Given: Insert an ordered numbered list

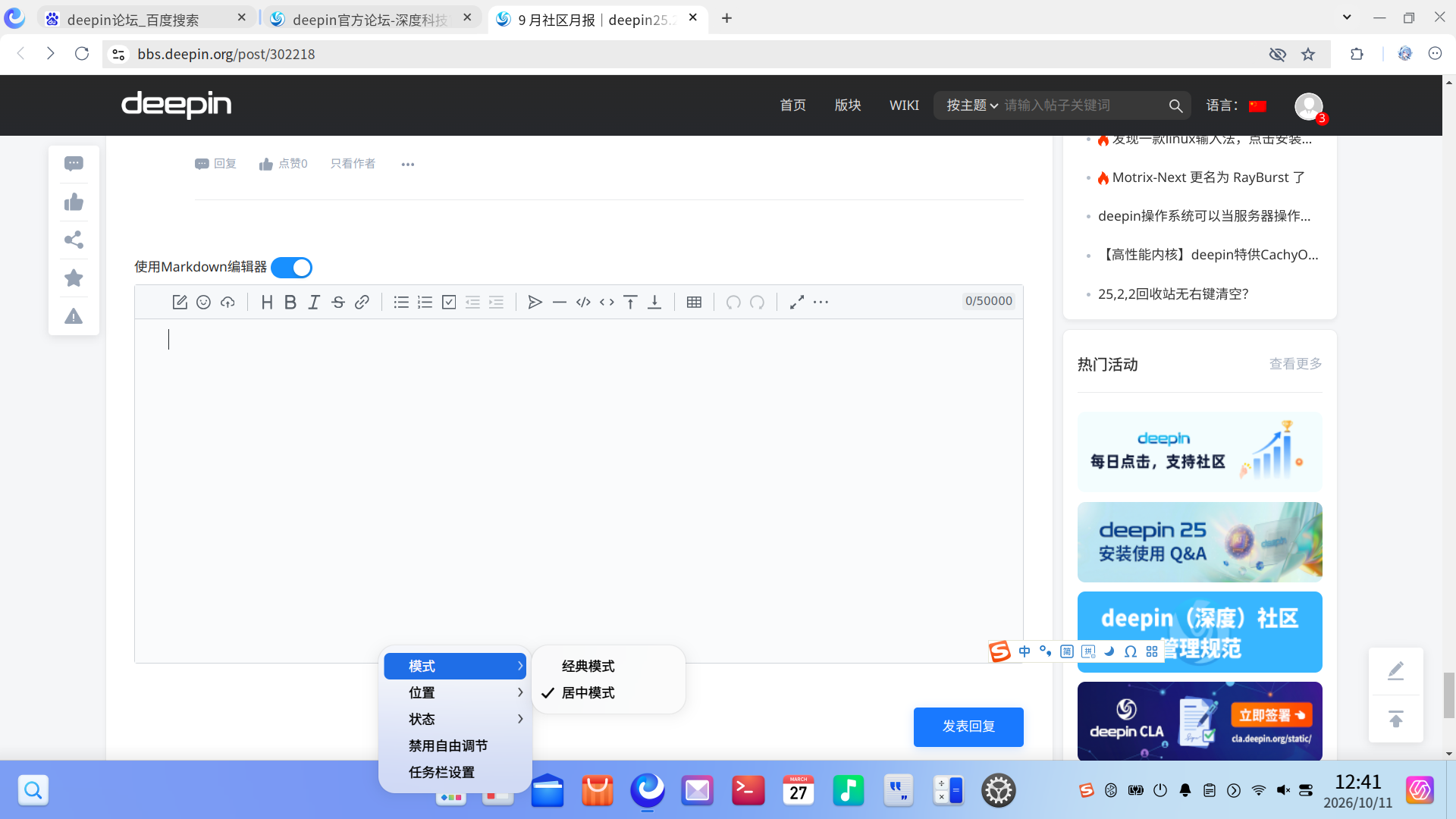Looking at the screenshot, I should click(x=425, y=303).
